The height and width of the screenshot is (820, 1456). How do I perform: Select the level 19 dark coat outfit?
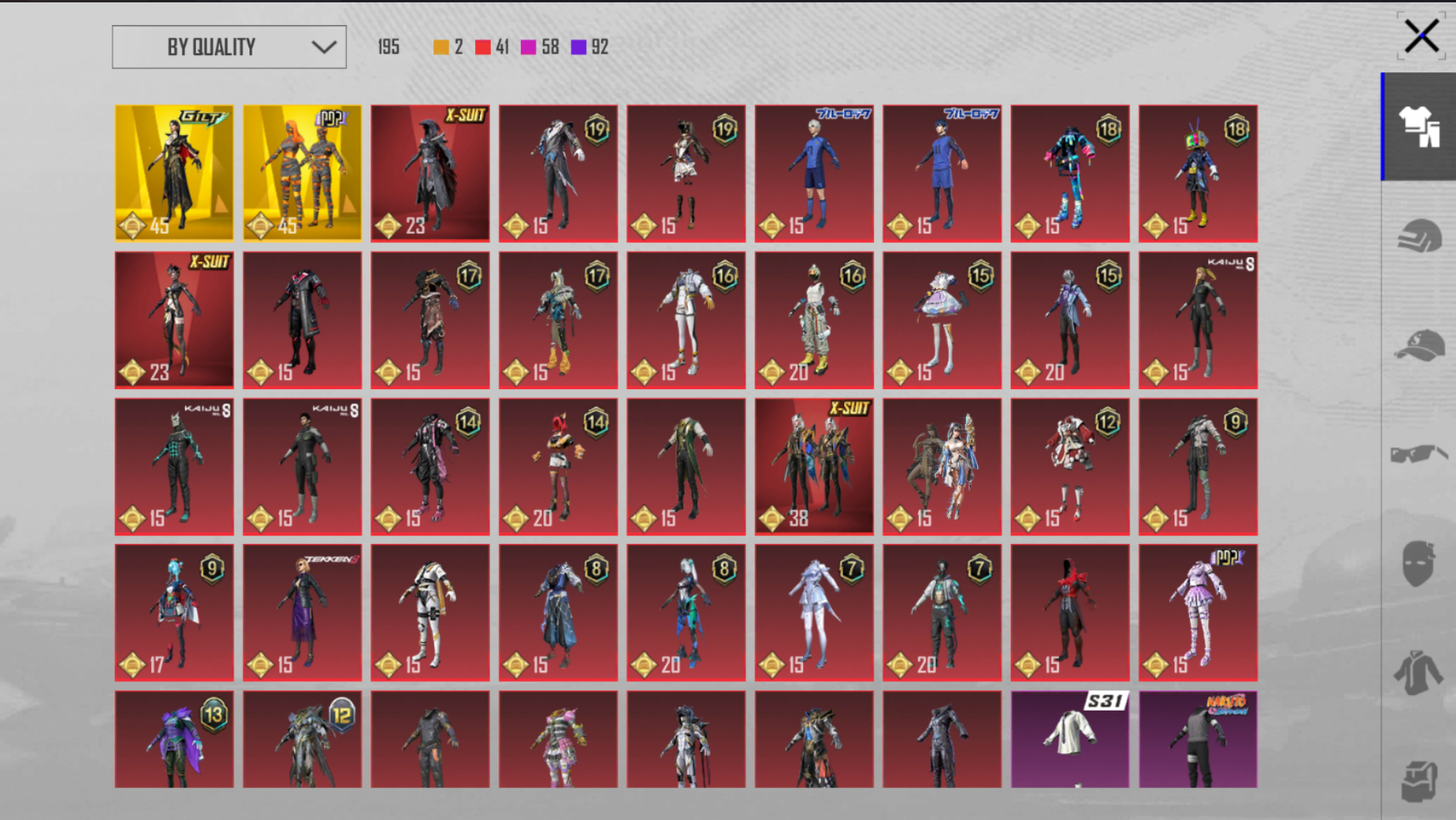(x=558, y=173)
